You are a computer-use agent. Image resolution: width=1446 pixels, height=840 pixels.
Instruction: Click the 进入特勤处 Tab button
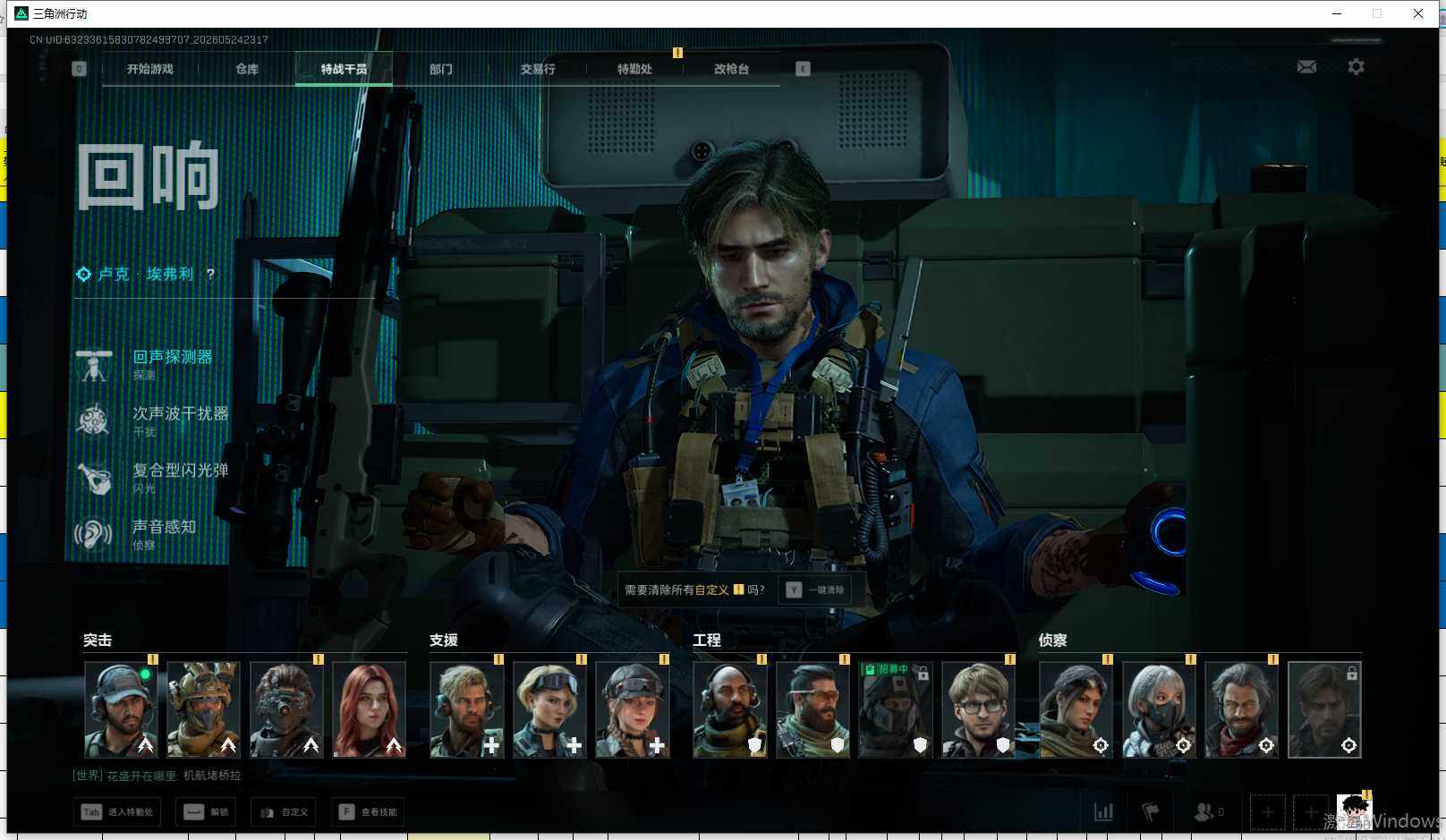point(117,812)
